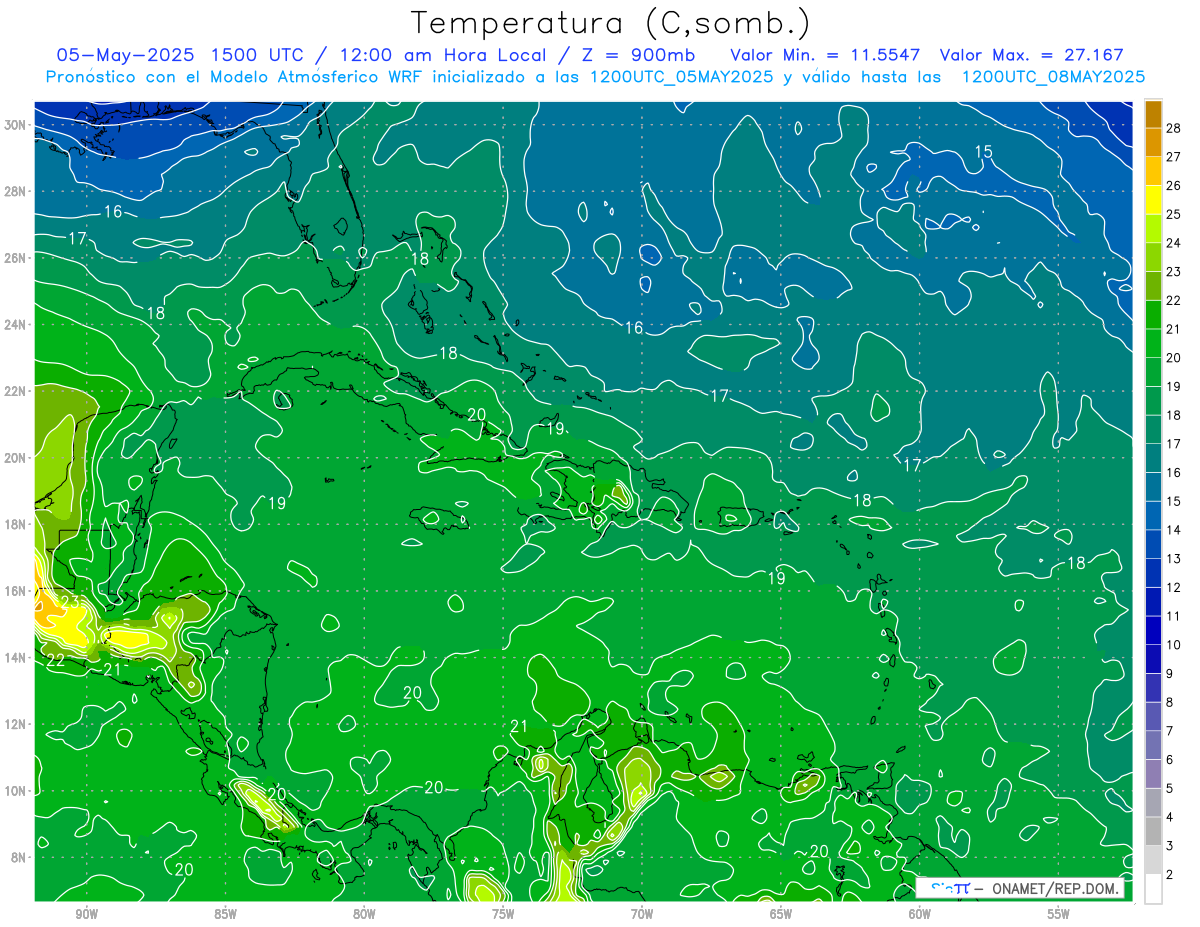The height and width of the screenshot is (927, 1200).
Task: Click the '70W' longitude axis label
Action: tap(642, 914)
